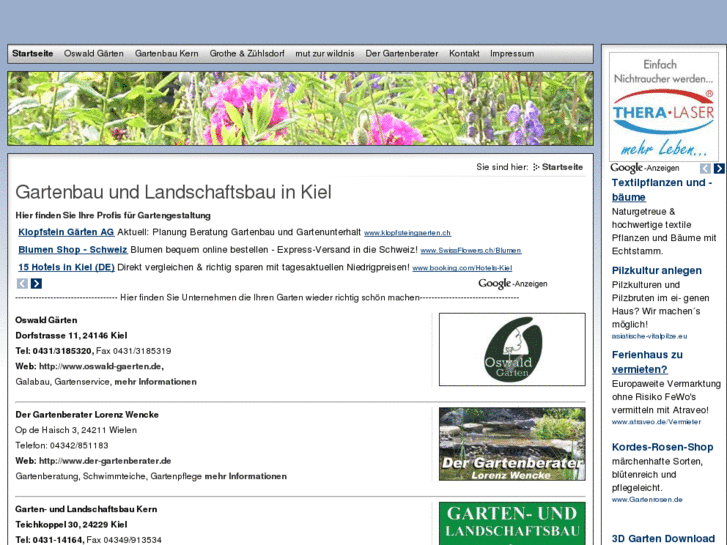Click text Oswald Gärten company name
Screen dimensions: 727x545
pos(46,320)
